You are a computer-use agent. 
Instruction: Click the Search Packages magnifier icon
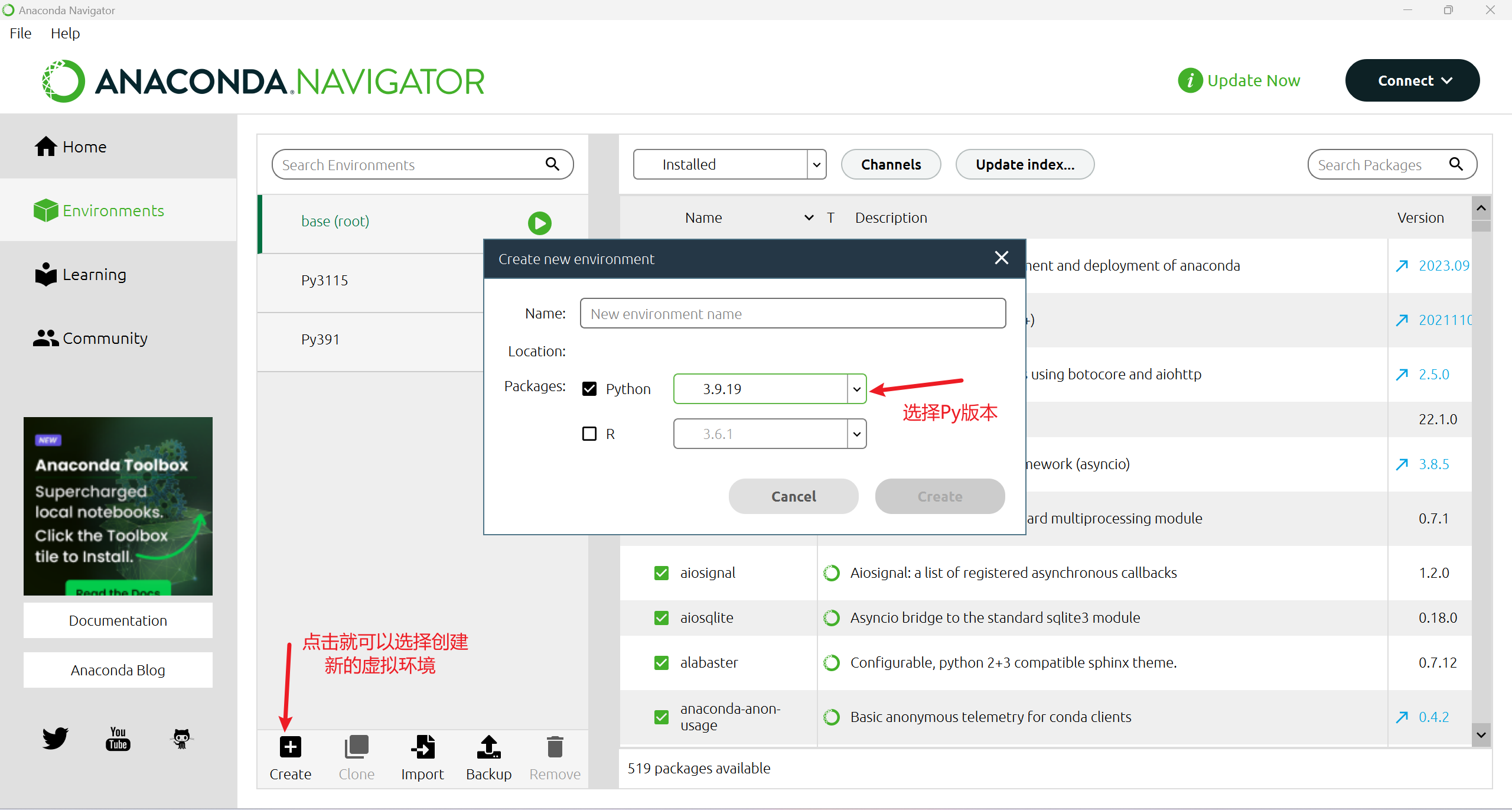[1456, 164]
